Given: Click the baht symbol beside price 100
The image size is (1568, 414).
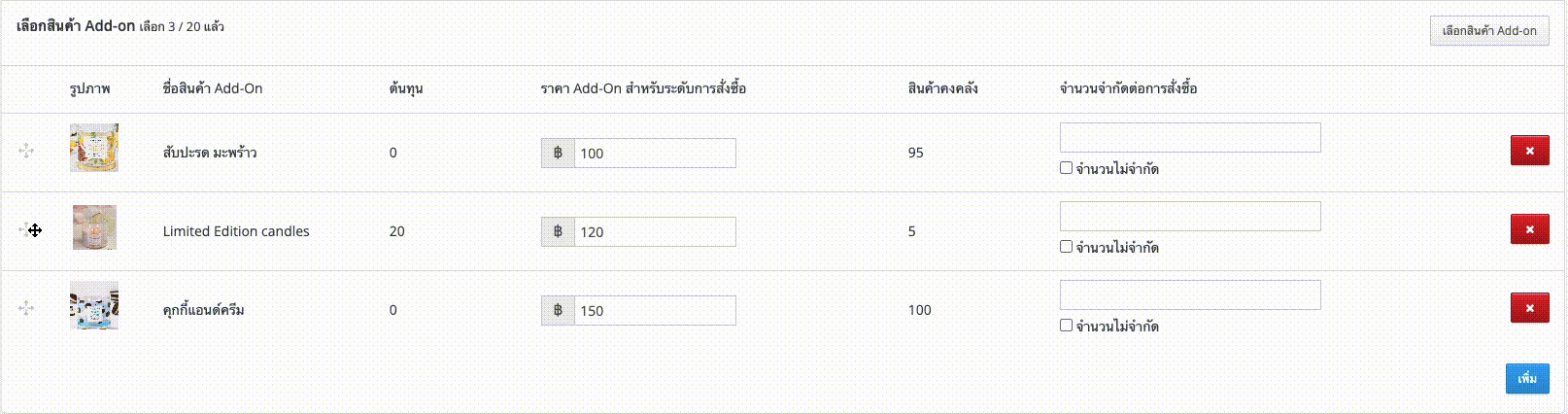Looking at the screenshot, I should [x=558, y=153].
